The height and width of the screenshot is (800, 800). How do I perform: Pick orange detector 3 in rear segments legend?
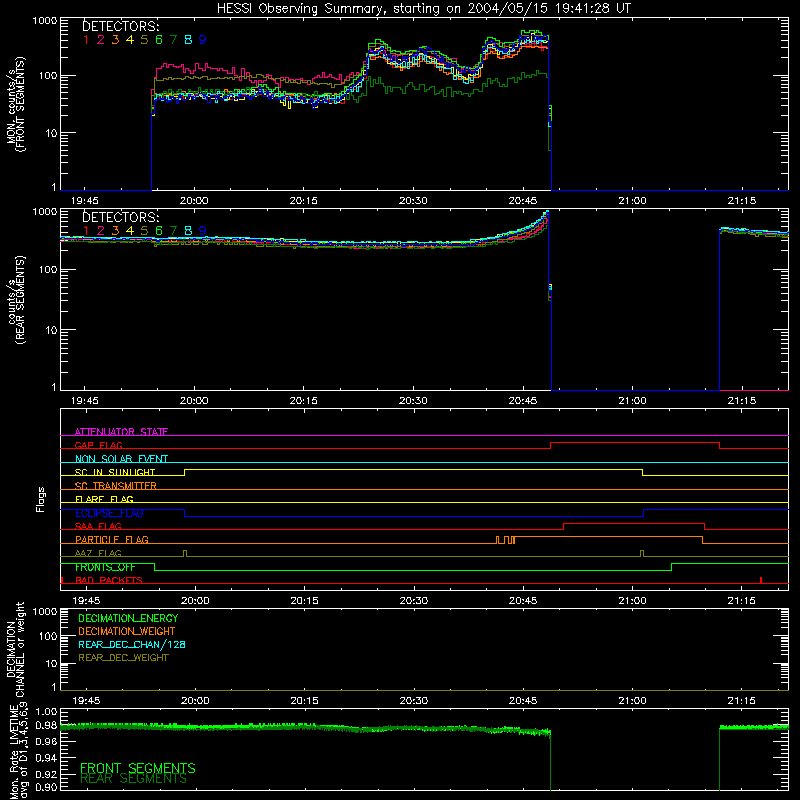pos(115,231)
